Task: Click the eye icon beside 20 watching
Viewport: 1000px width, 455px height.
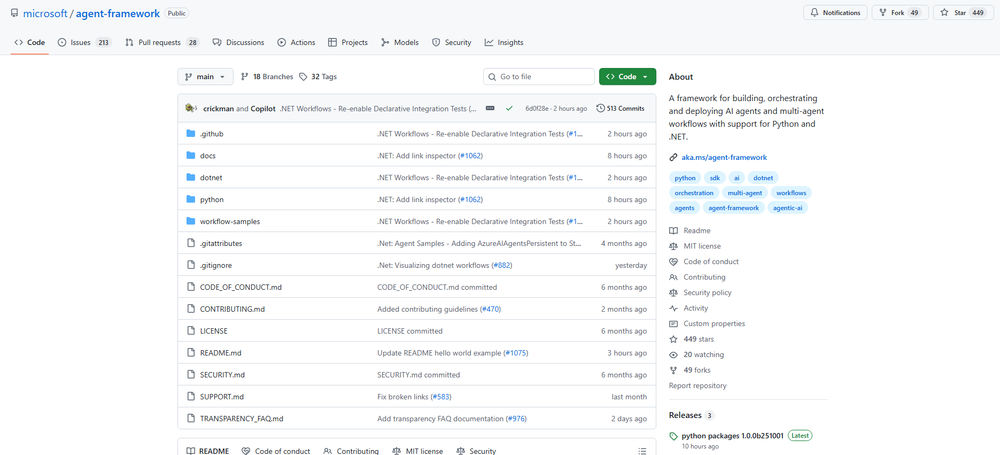Action: click(673, 355)
